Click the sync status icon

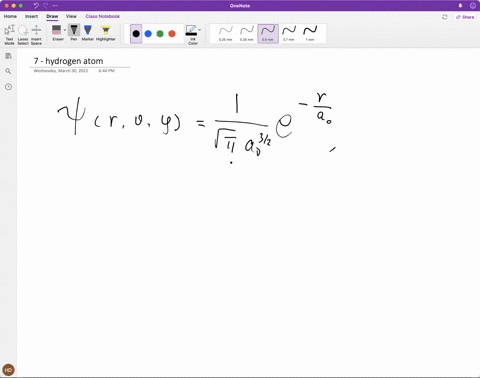click(445, 17)
